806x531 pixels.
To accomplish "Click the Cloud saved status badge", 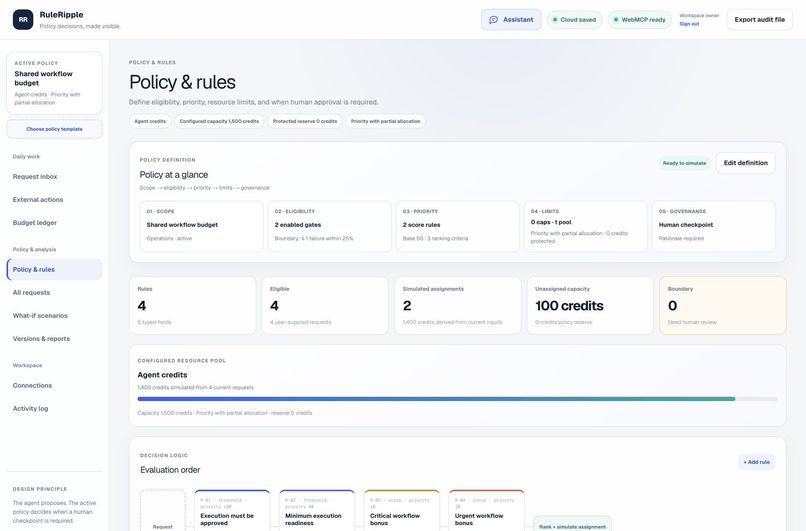I will [x=574, y=20].
